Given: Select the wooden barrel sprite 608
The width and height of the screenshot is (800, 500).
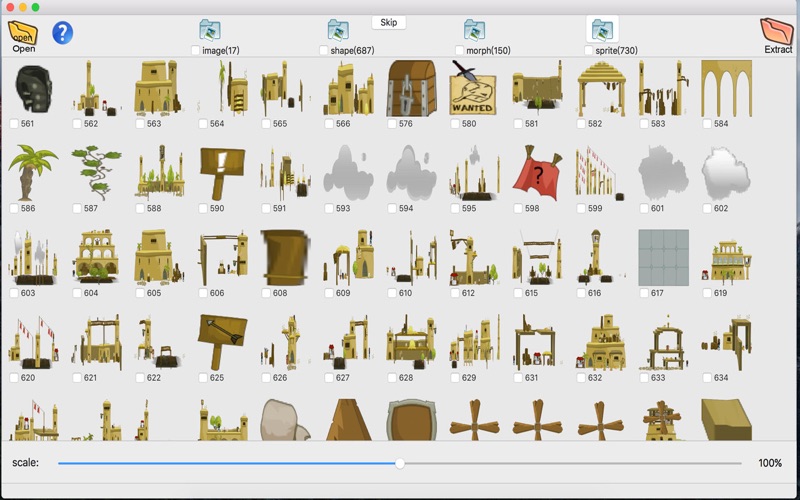Looking at the screenshot, I should pyautogui.click(x=286, y=258).
